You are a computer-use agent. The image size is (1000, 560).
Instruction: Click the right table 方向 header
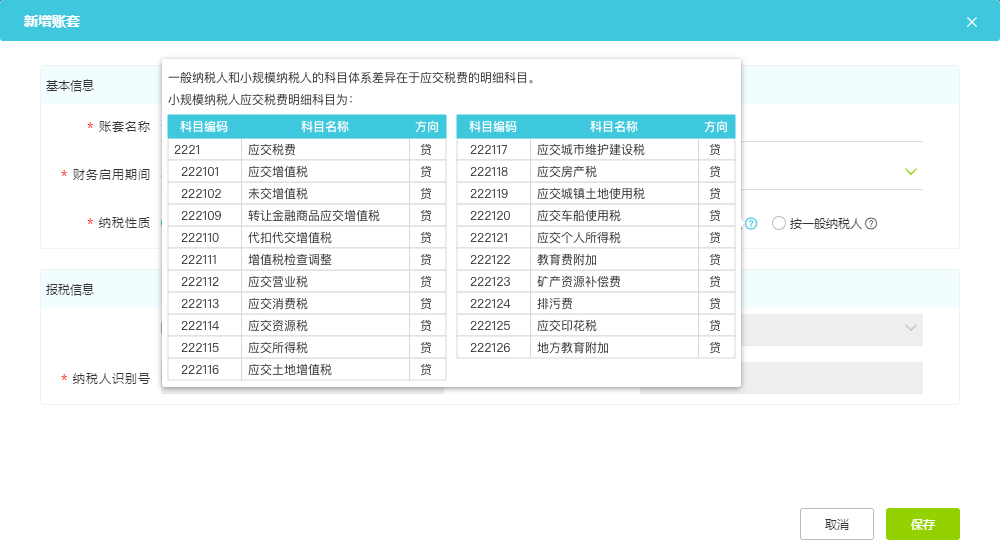point(716,127)
